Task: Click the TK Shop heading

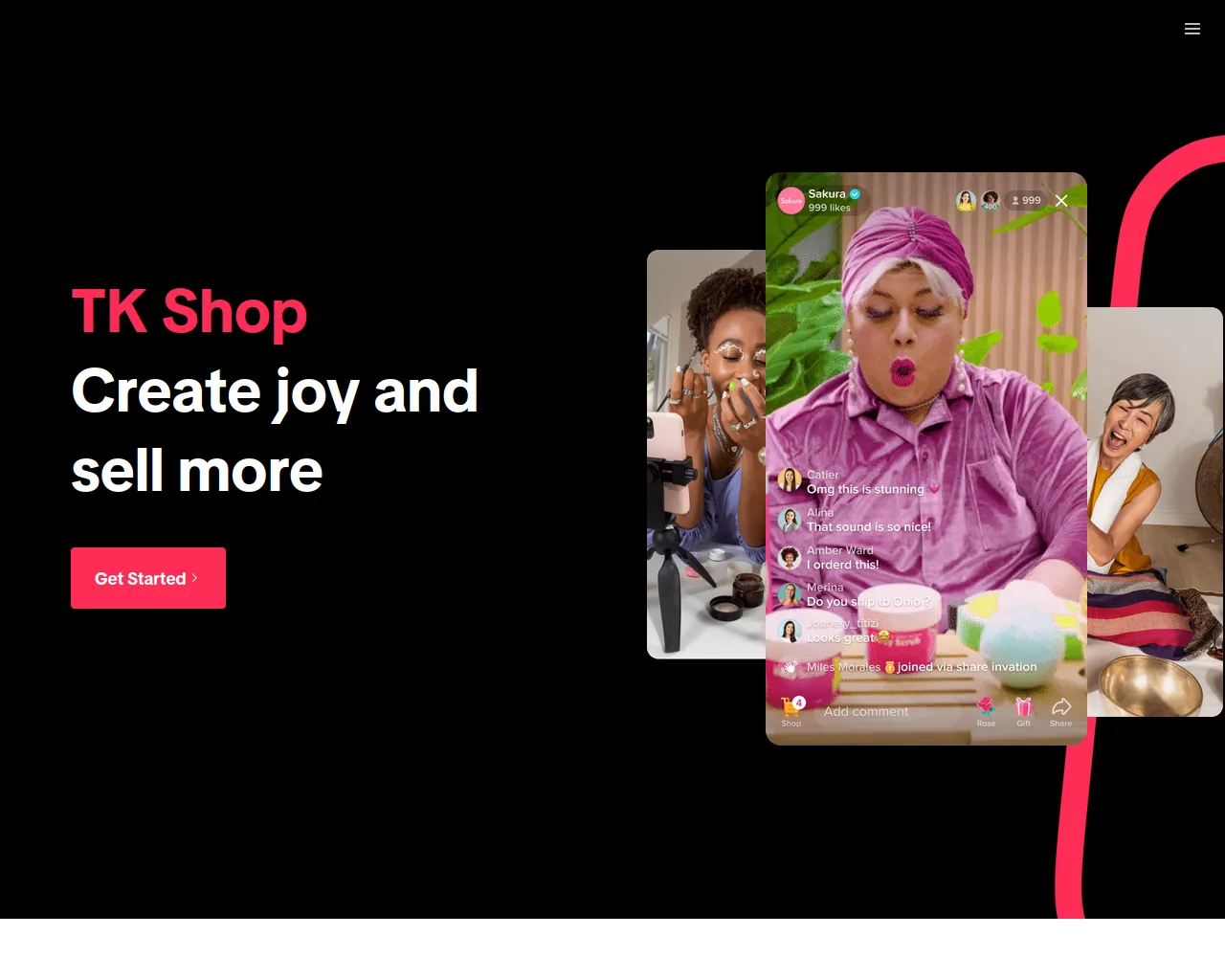Action: (x=189, y=312)
